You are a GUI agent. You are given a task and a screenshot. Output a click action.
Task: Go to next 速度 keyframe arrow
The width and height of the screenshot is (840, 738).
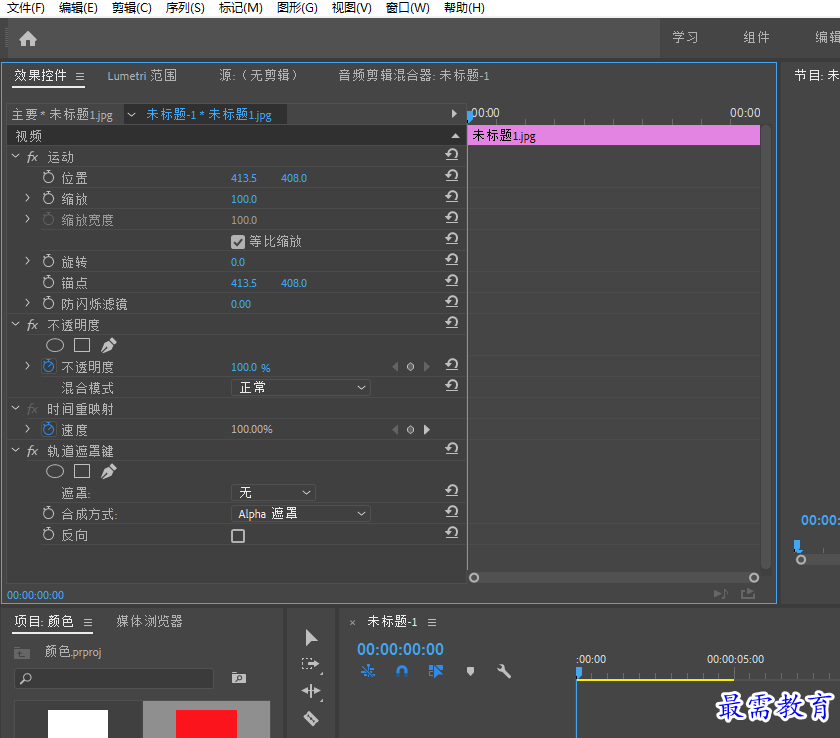[x=426, y=430]
